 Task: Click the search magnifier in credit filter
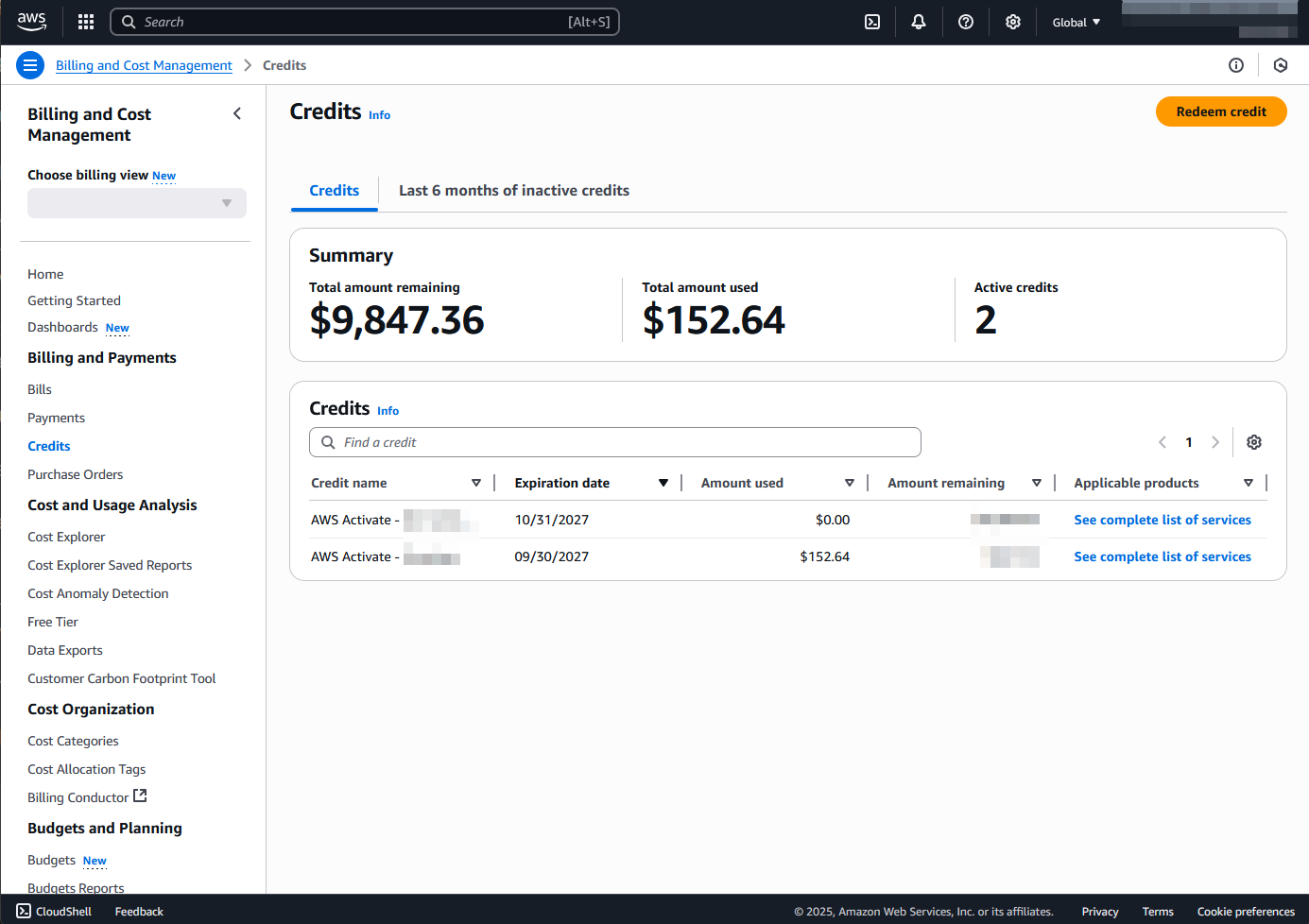328,442
